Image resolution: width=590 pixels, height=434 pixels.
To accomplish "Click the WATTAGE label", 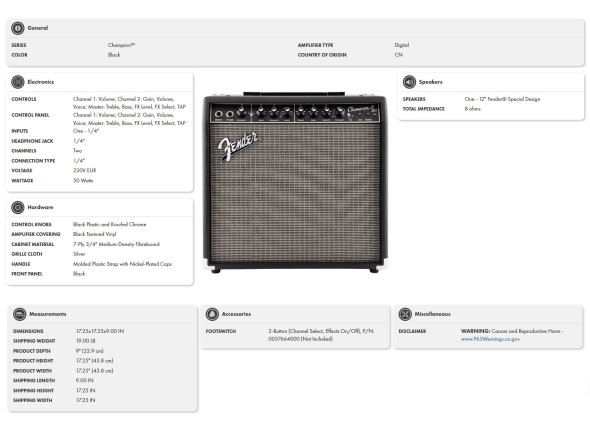I will point(22,181).
